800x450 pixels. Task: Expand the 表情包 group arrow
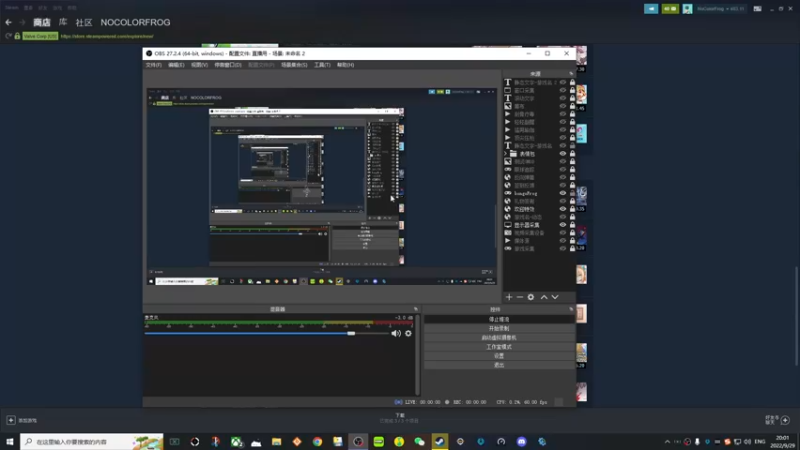tap(506, 154)
